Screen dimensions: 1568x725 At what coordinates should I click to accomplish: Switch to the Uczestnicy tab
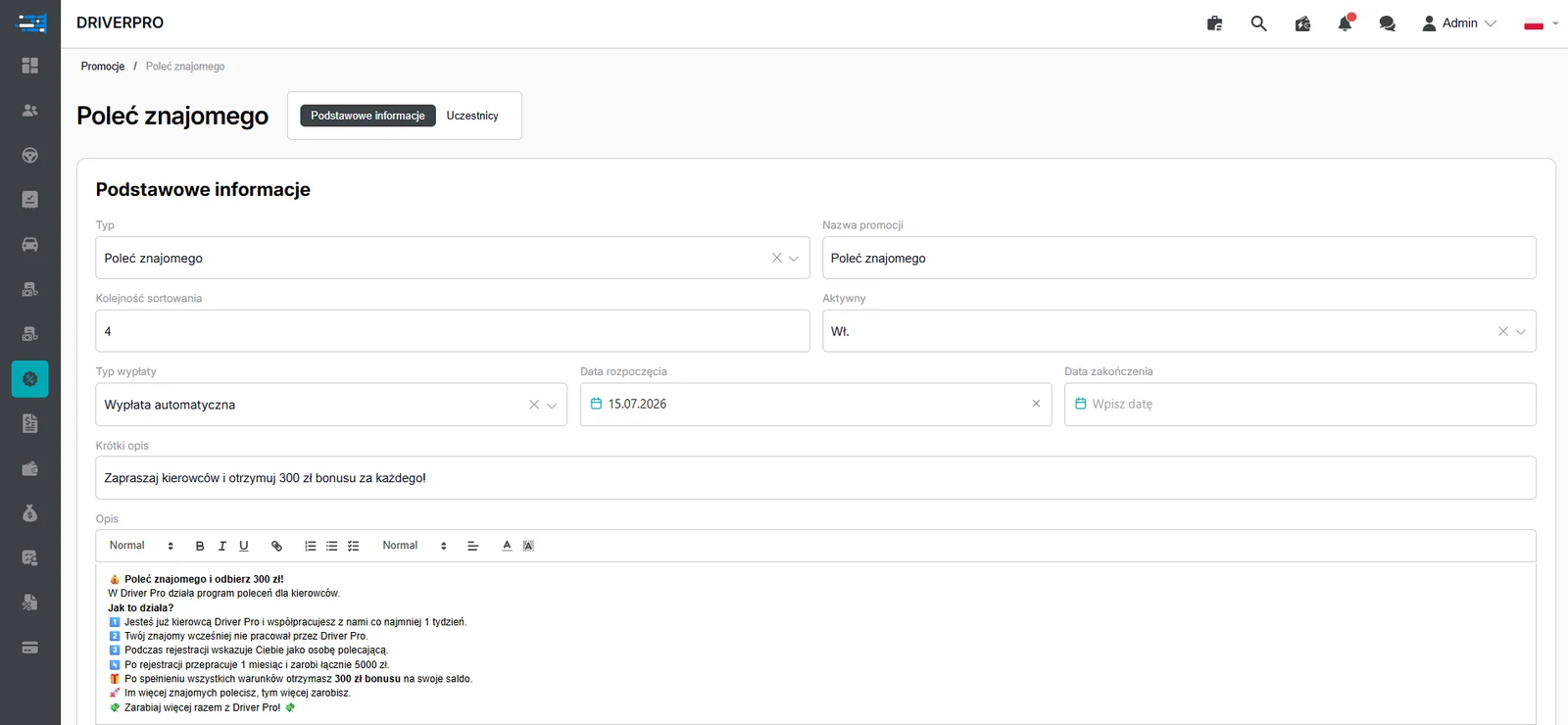pos(472,116)
